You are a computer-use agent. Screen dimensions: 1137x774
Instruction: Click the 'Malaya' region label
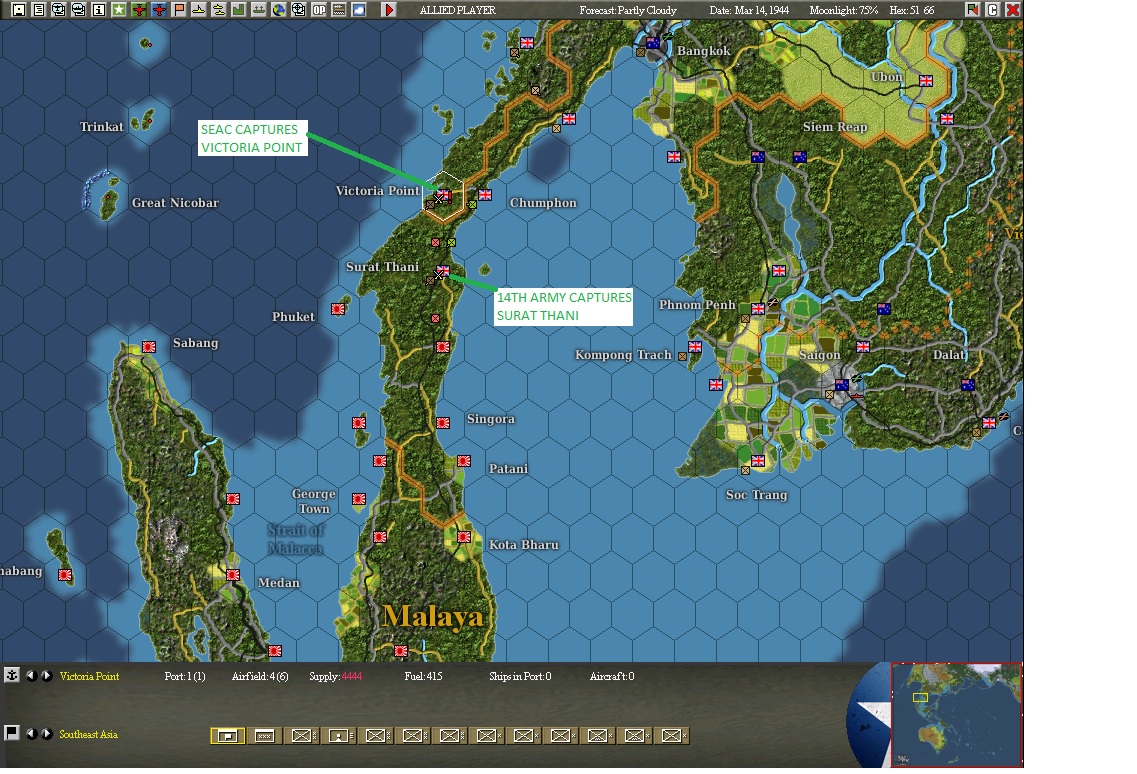433,617
